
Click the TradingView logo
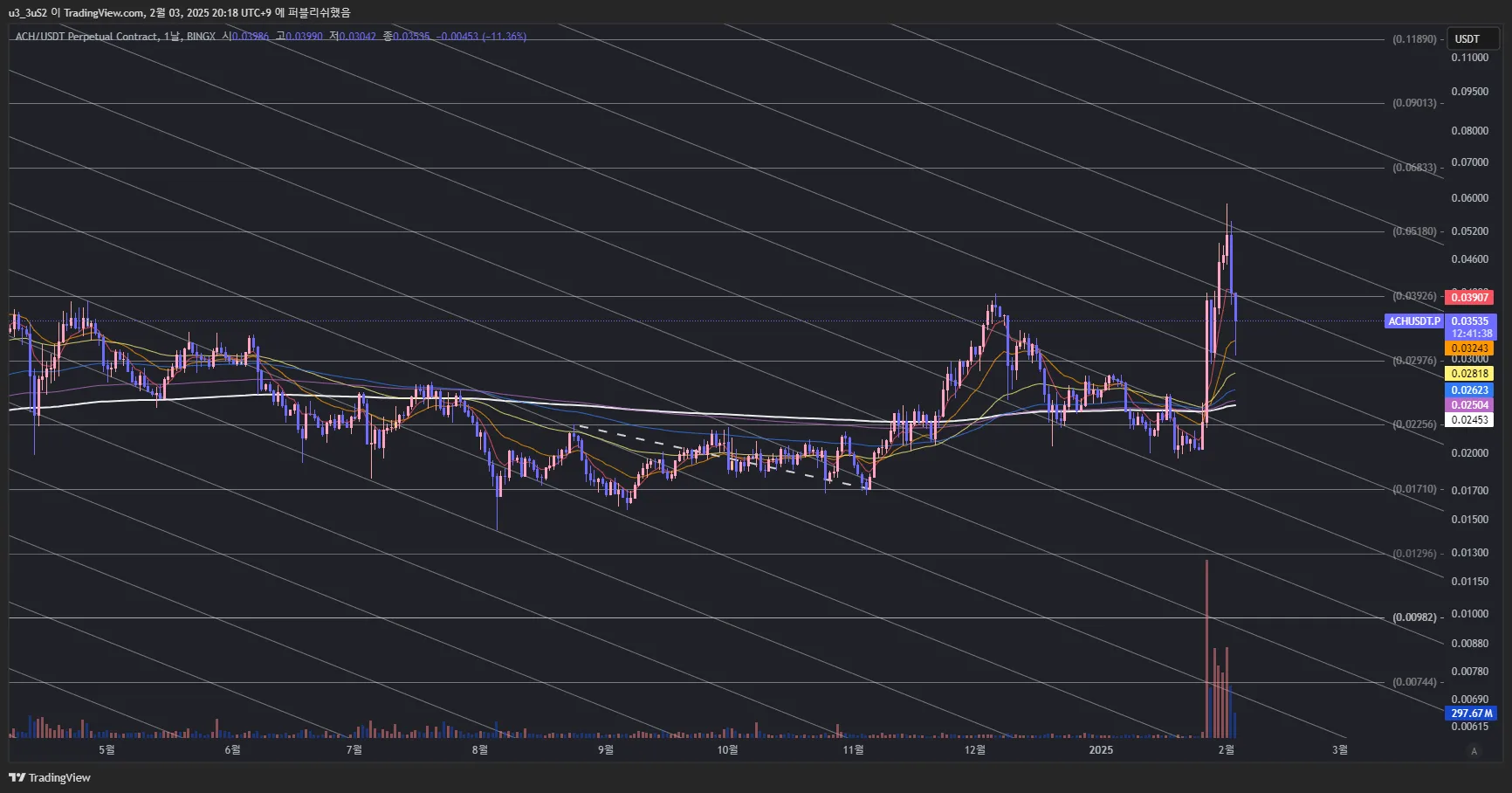click(50, 777)
